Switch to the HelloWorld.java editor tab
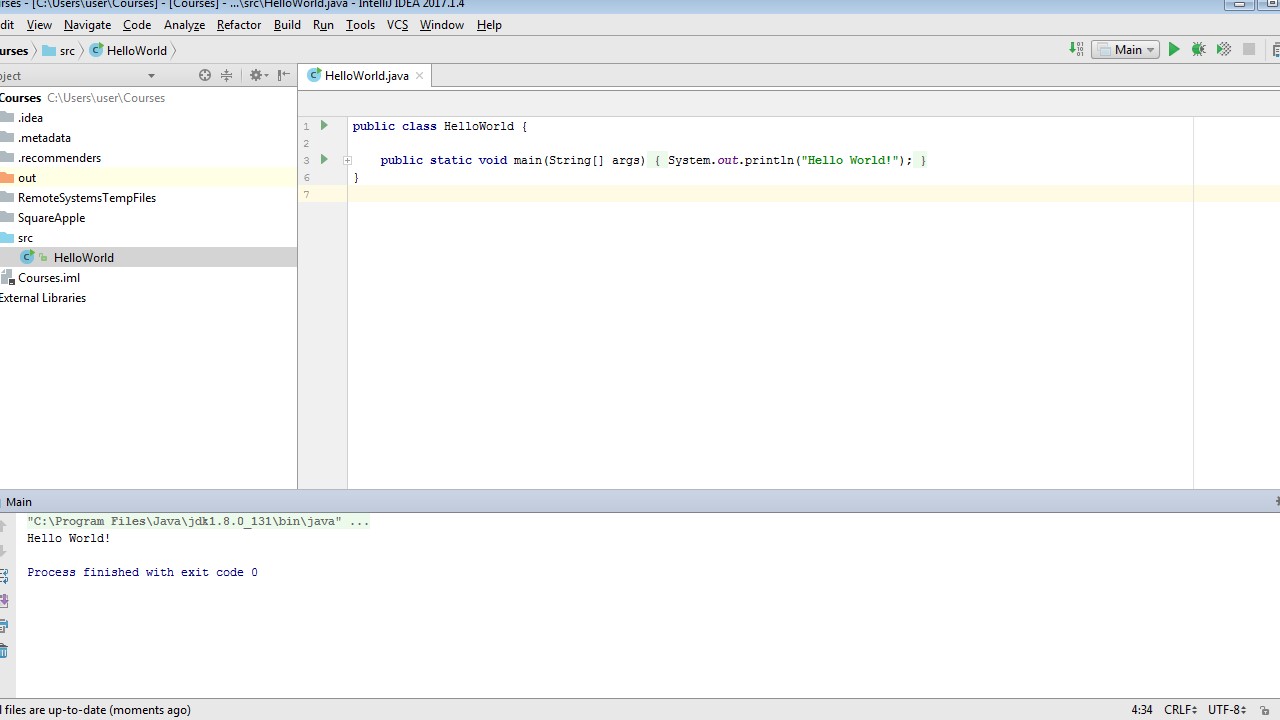Viewport: 1280px width, 720px height. 365,76
